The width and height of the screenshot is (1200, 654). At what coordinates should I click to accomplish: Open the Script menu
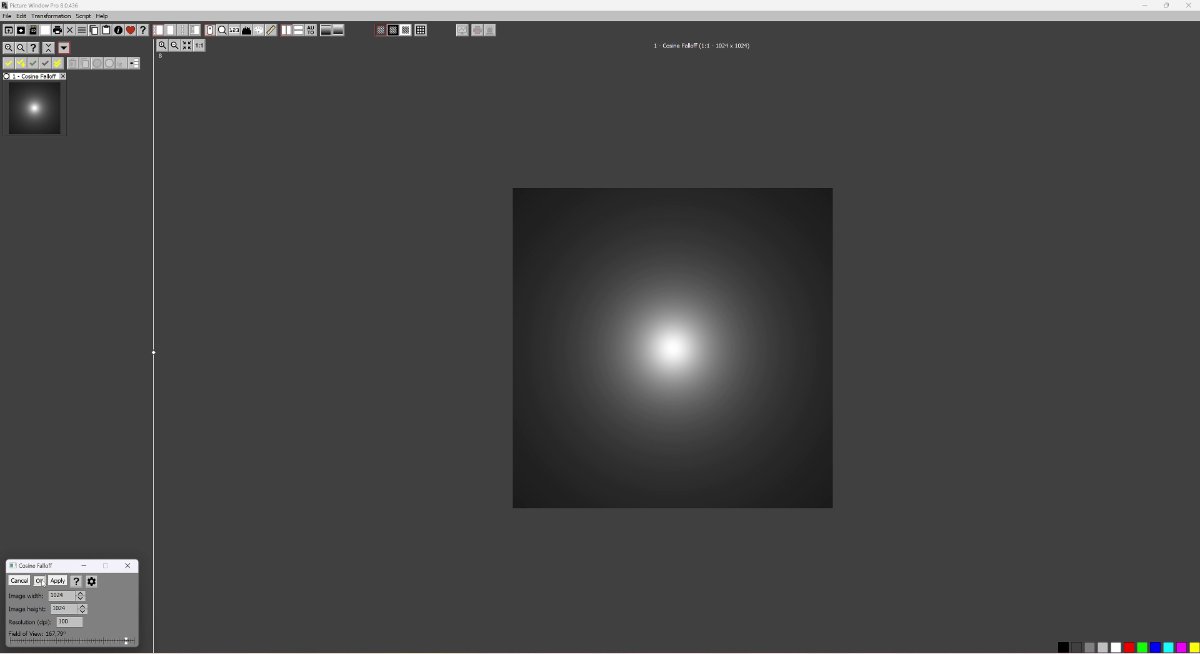pyautogui.click(x=83, y=16)
